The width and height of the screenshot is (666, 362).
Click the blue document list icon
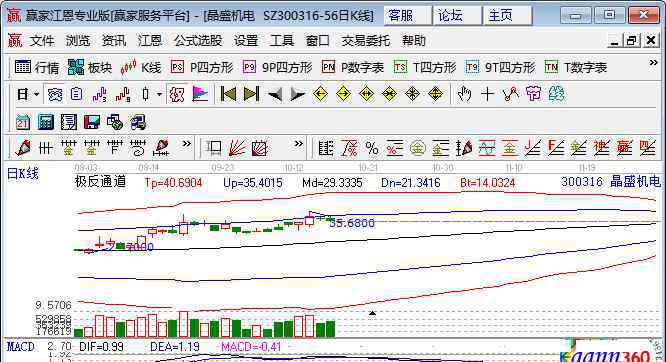(x=76, y=94)
